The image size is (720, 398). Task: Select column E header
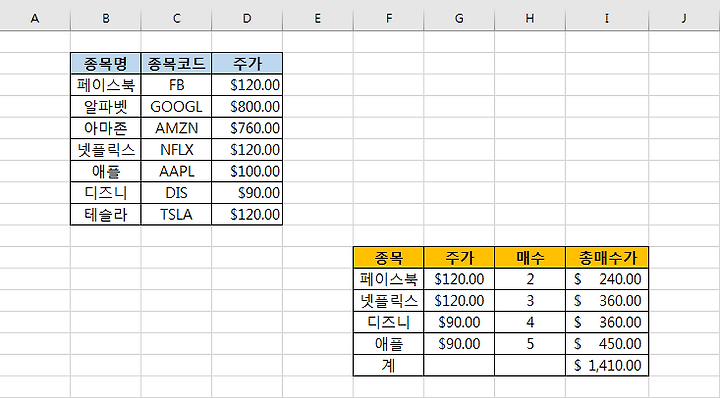(x=318, y=18)
